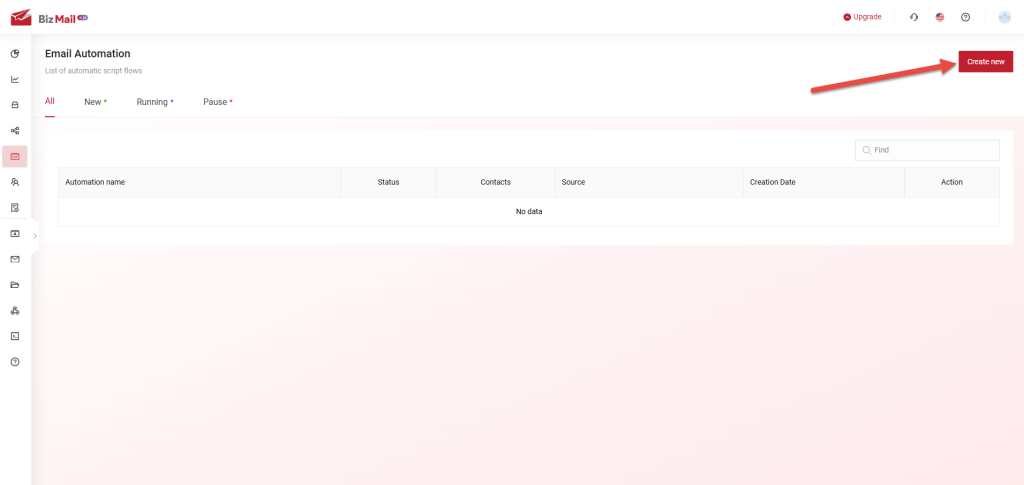Select the highlighted Email Automation sidebar icon

[15, 156]
